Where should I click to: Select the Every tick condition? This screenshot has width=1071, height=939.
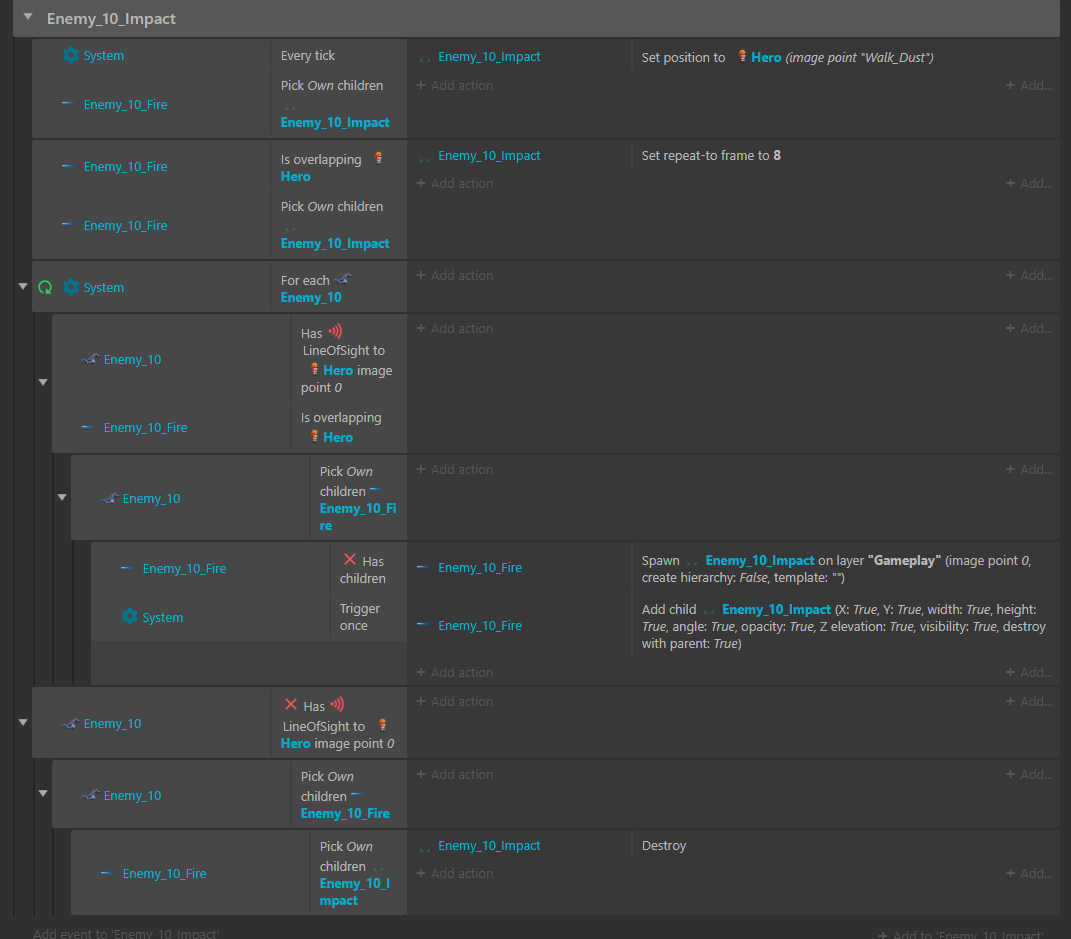(x=308, y=56)
